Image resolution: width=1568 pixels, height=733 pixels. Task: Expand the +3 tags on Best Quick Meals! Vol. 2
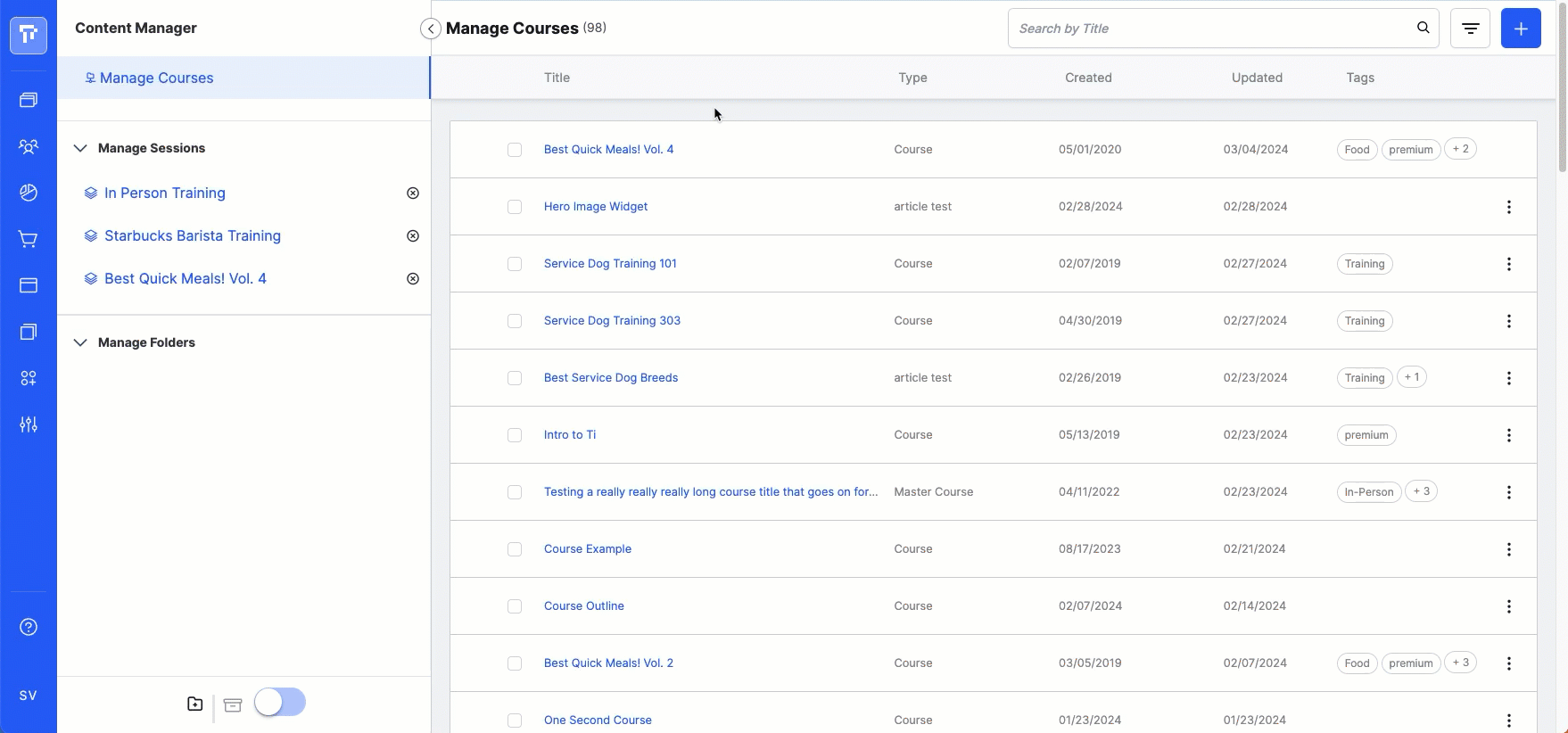point(1460,663)
